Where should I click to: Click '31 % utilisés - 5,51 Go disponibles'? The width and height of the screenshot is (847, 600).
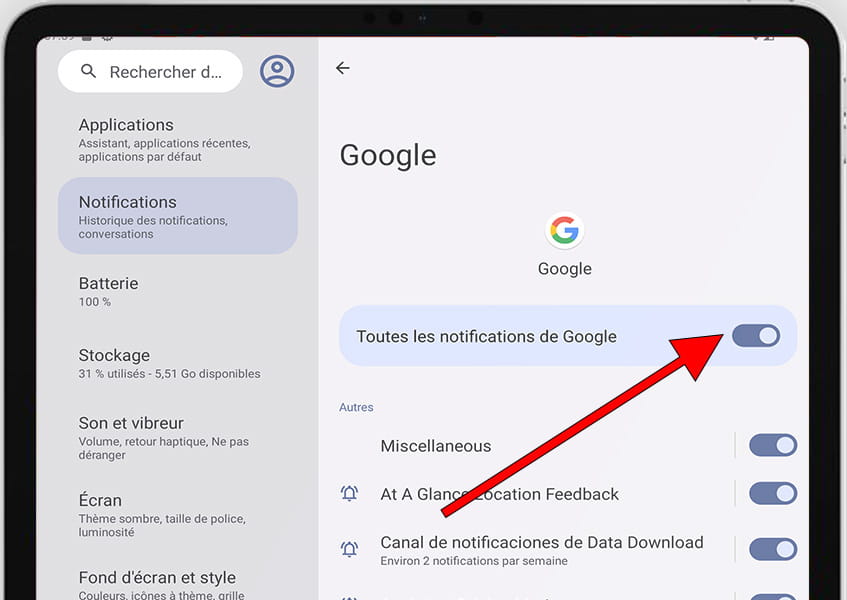coord(170,374)
